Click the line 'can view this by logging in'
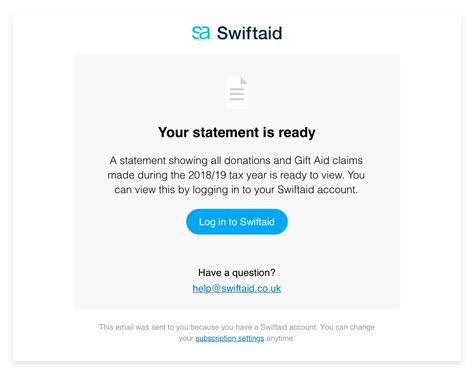The image size is (474, 374). [236, 190]
